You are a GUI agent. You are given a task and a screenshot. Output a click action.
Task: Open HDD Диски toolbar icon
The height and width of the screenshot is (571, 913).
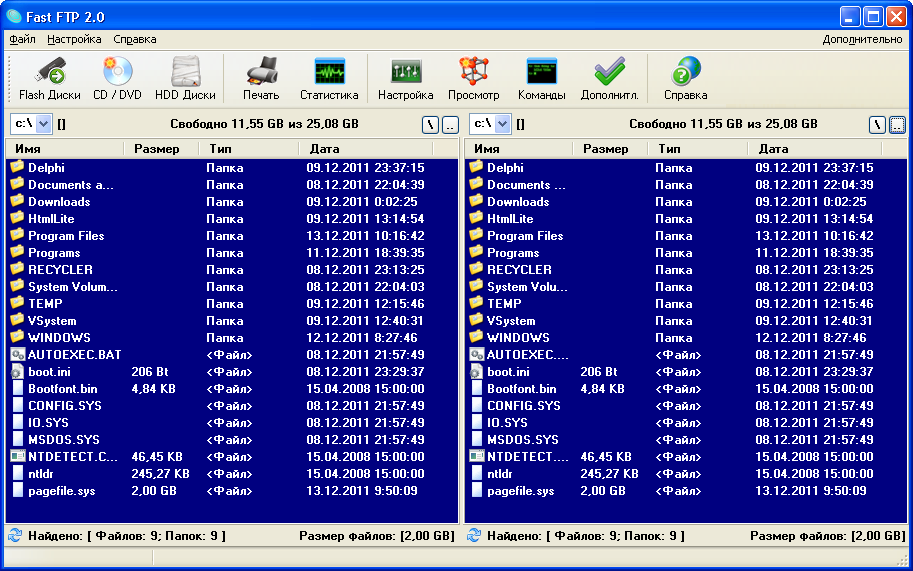[185, 72]
